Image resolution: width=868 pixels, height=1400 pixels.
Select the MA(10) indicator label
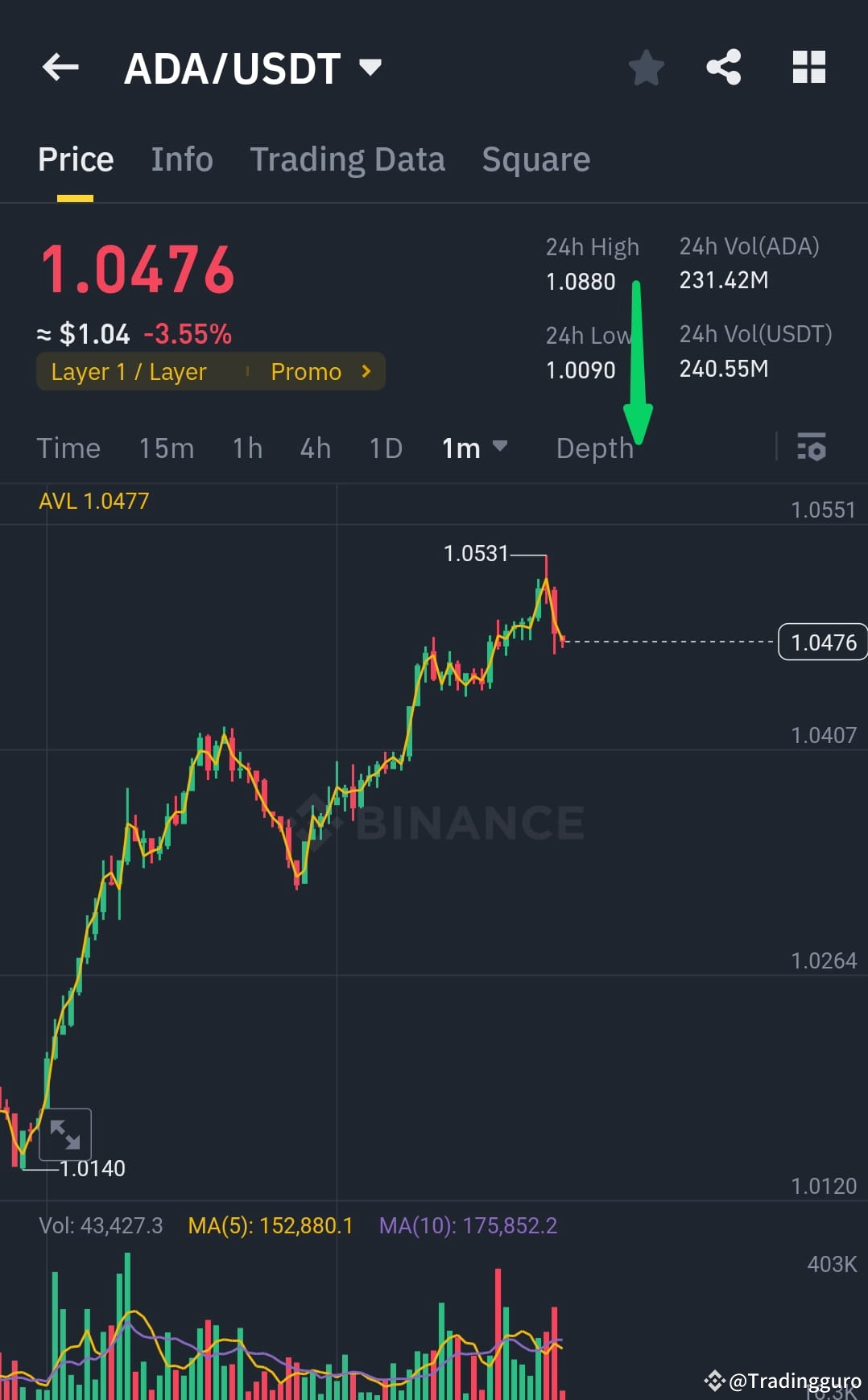point(469,1224)
